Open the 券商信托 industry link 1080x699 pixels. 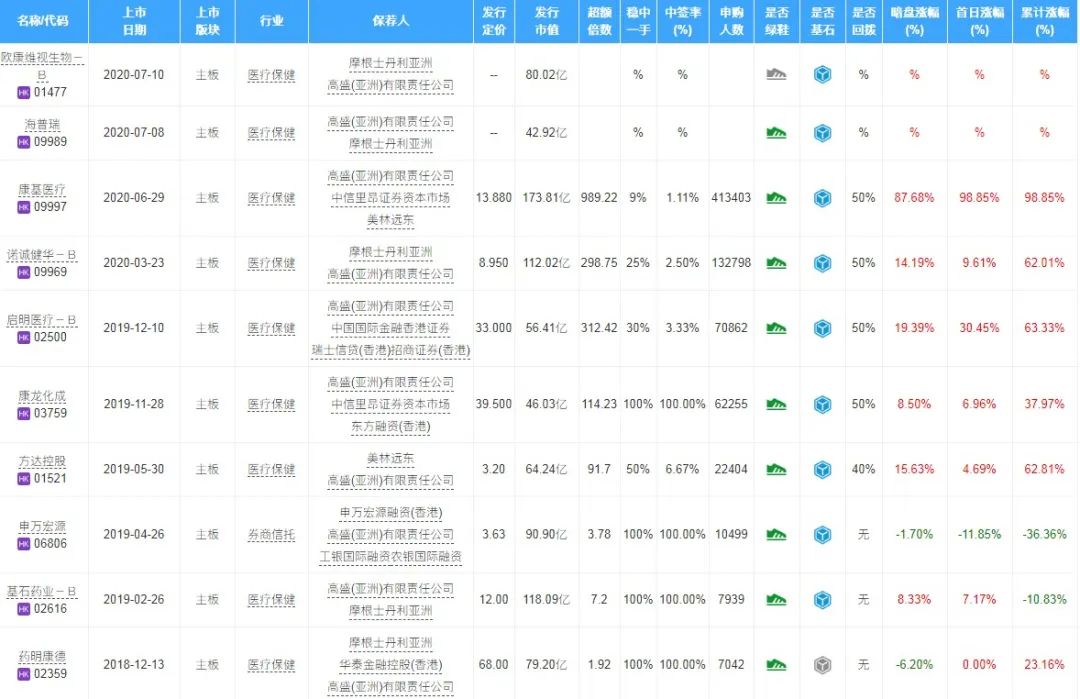click(271, 534)
